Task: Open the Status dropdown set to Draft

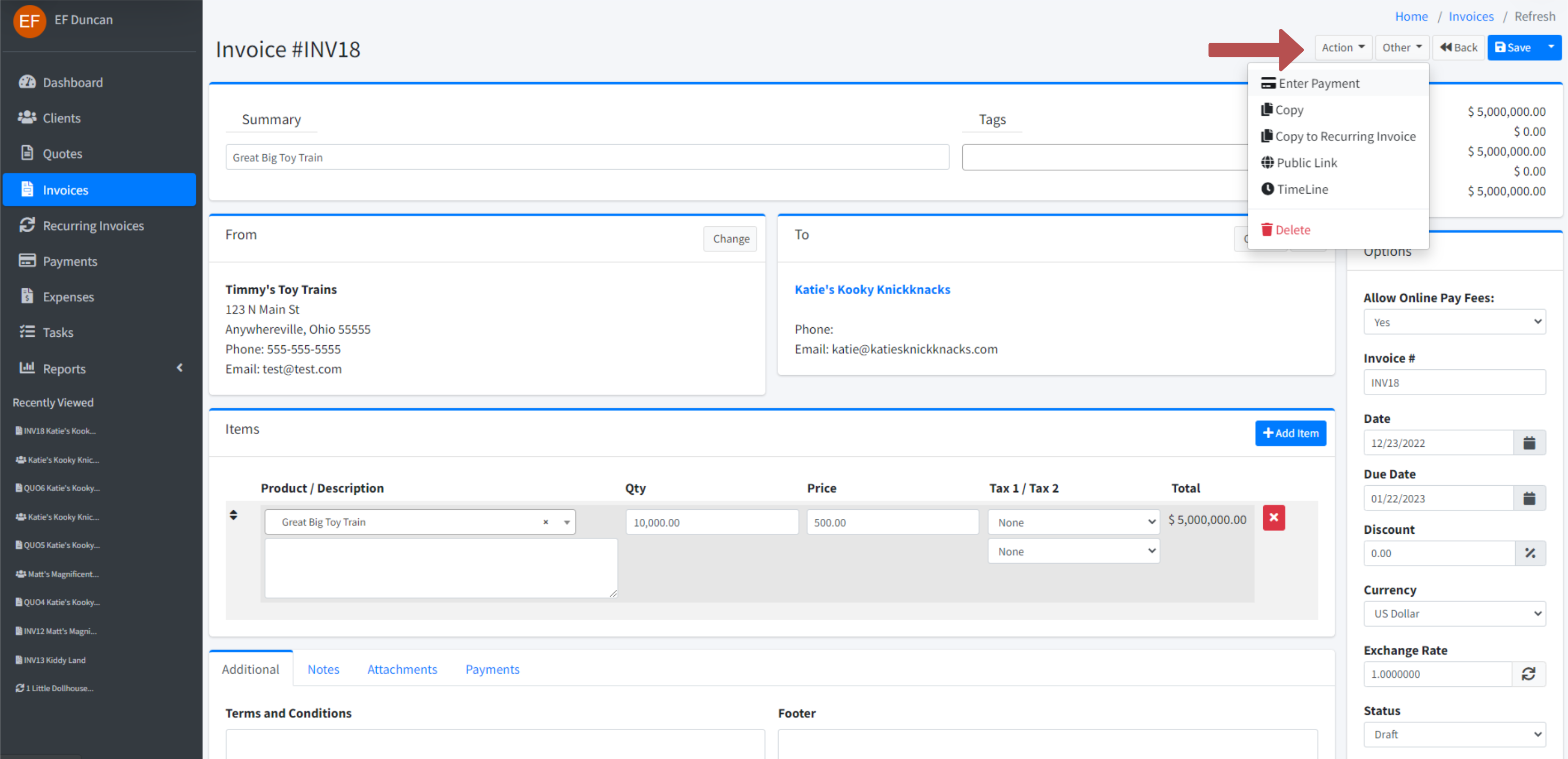Action: [x=1454, y=733]
